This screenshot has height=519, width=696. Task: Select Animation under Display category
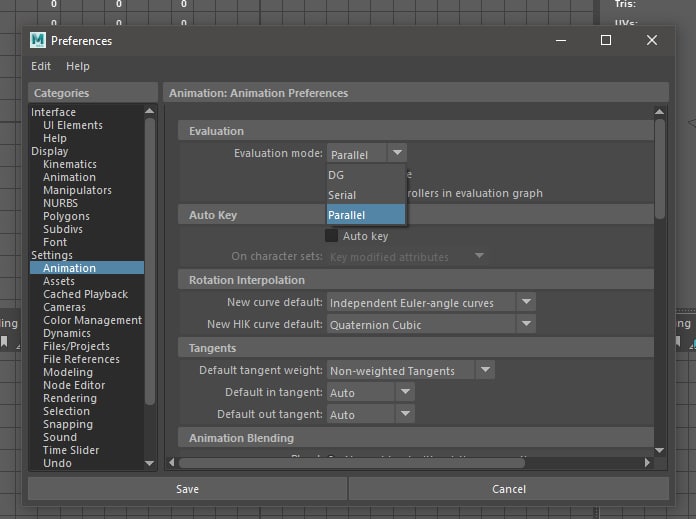(69, 177)
